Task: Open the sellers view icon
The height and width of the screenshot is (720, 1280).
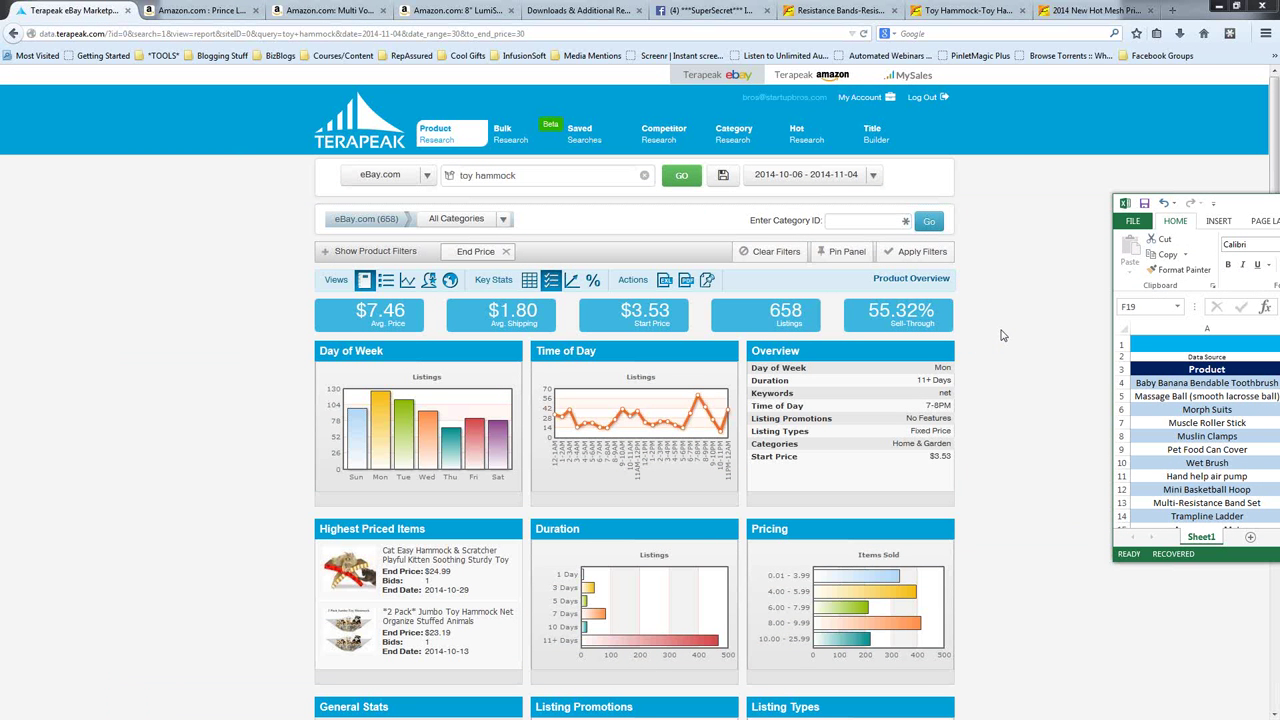Action: (429, 281)
